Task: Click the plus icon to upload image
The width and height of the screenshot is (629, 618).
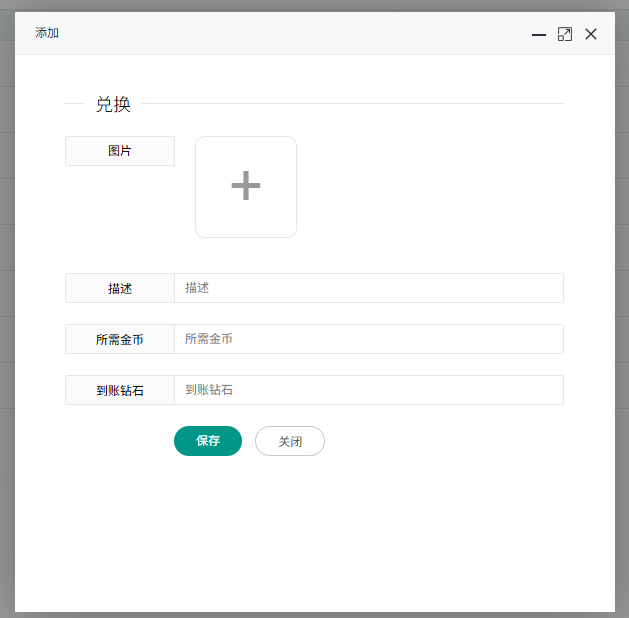Action: click(246, 187)
